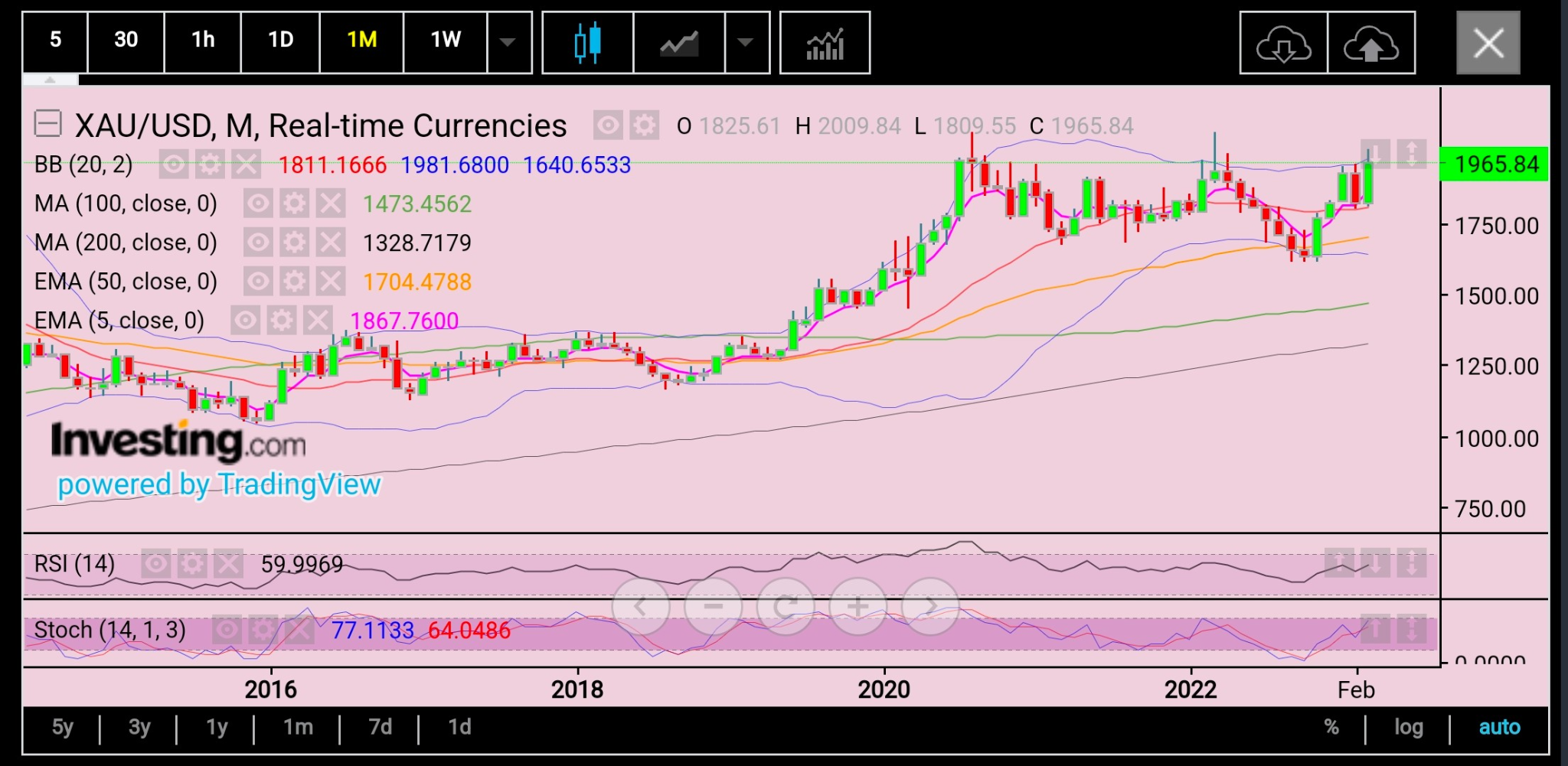This screenshot has height=766, width=1568.
Task: Reset the chart view
Action: point(786,607)
